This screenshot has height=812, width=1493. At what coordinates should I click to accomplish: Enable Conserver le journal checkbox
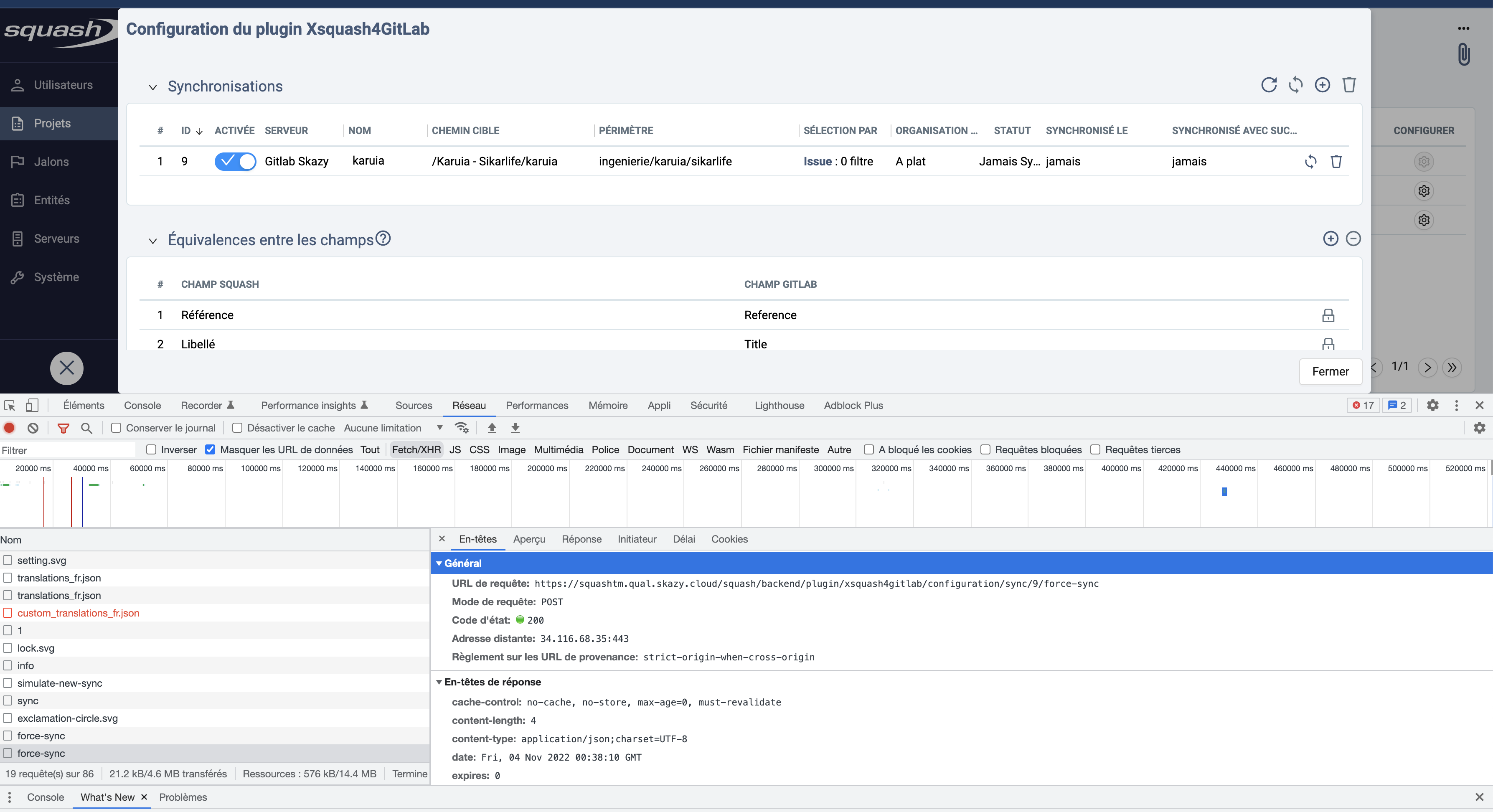(117, 428)
